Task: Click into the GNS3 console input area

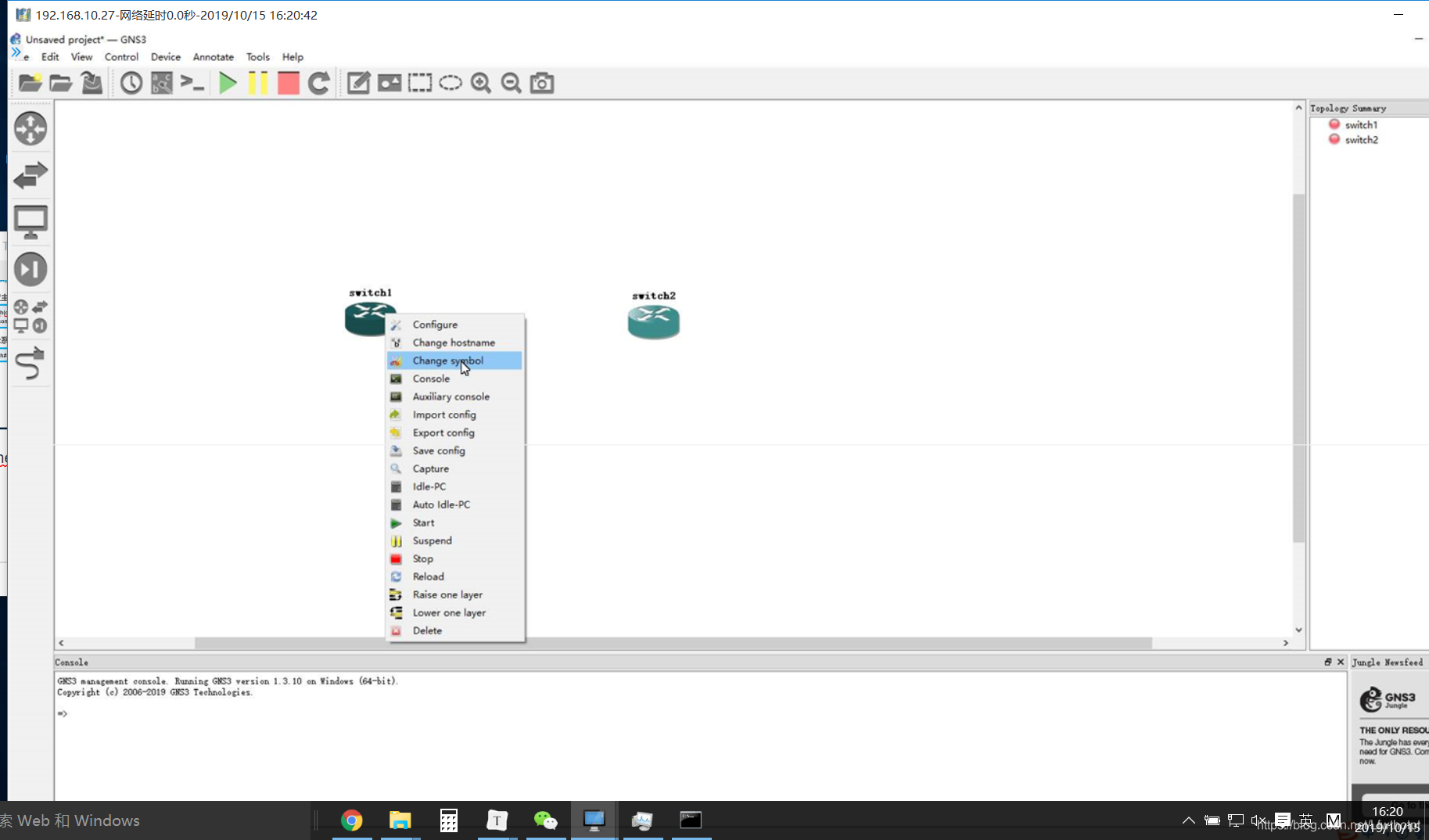Action: point(701,735)
